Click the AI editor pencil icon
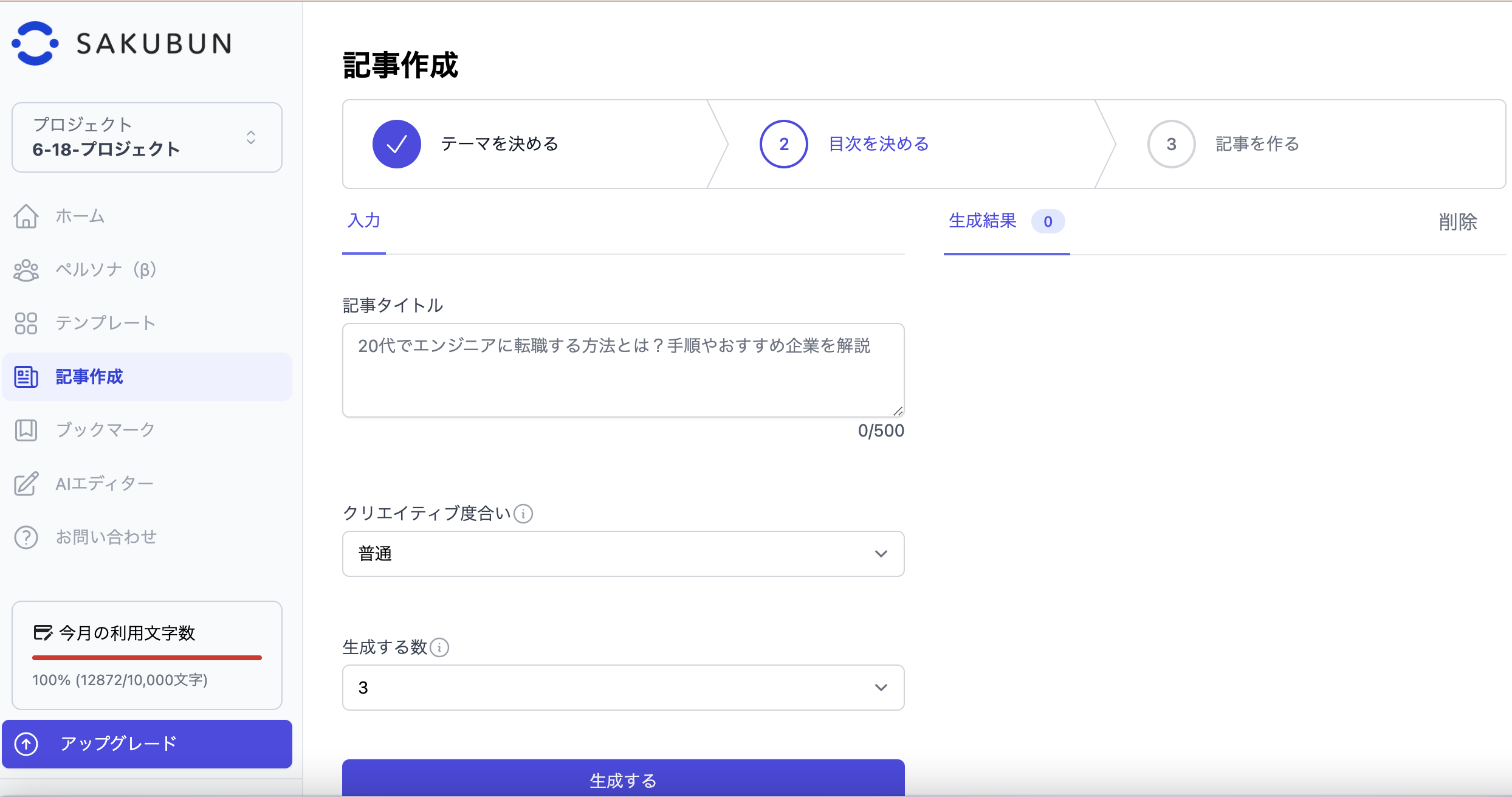The image size is (1512, 797). [x=26, y=484]
